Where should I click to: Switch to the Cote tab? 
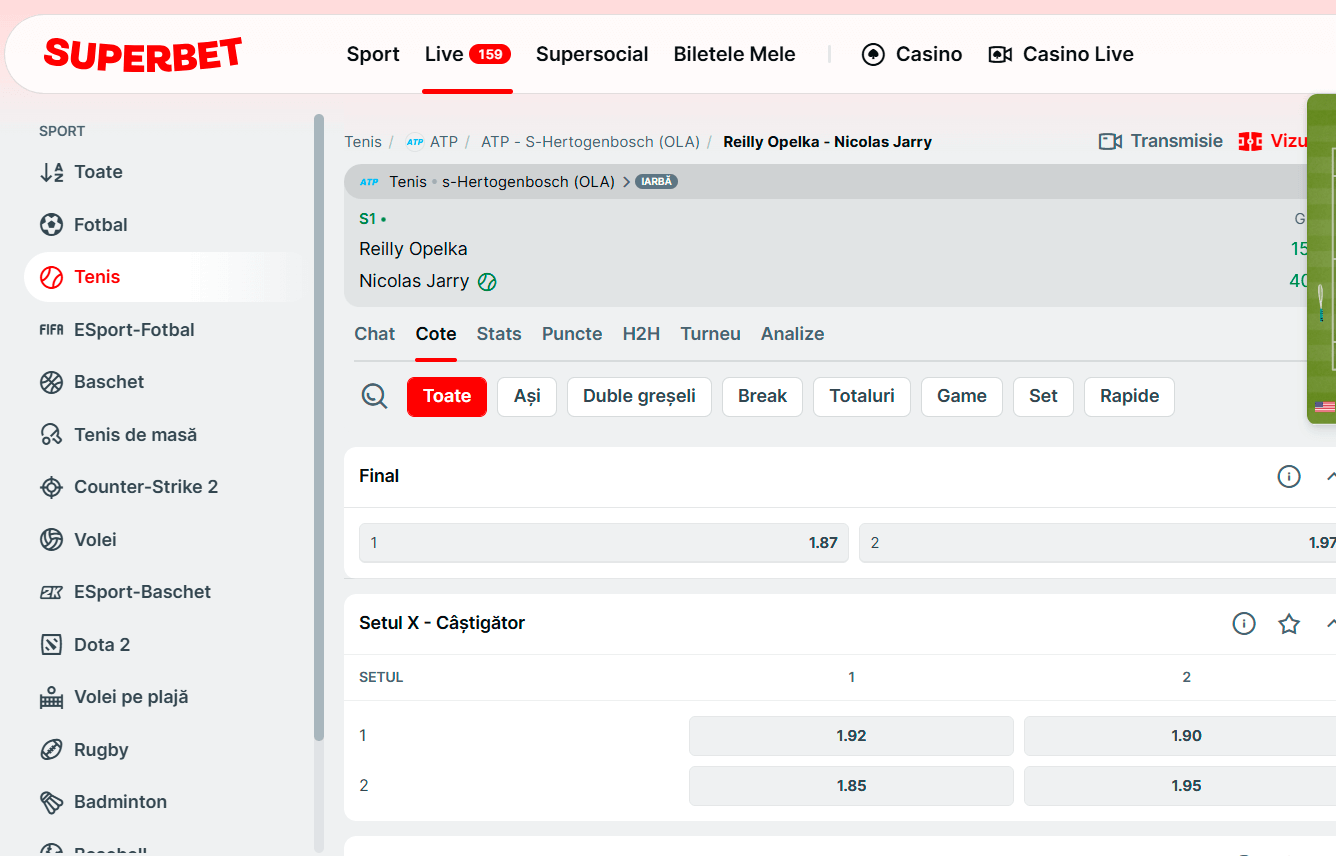pyautogui.click(x=436, y=334)
